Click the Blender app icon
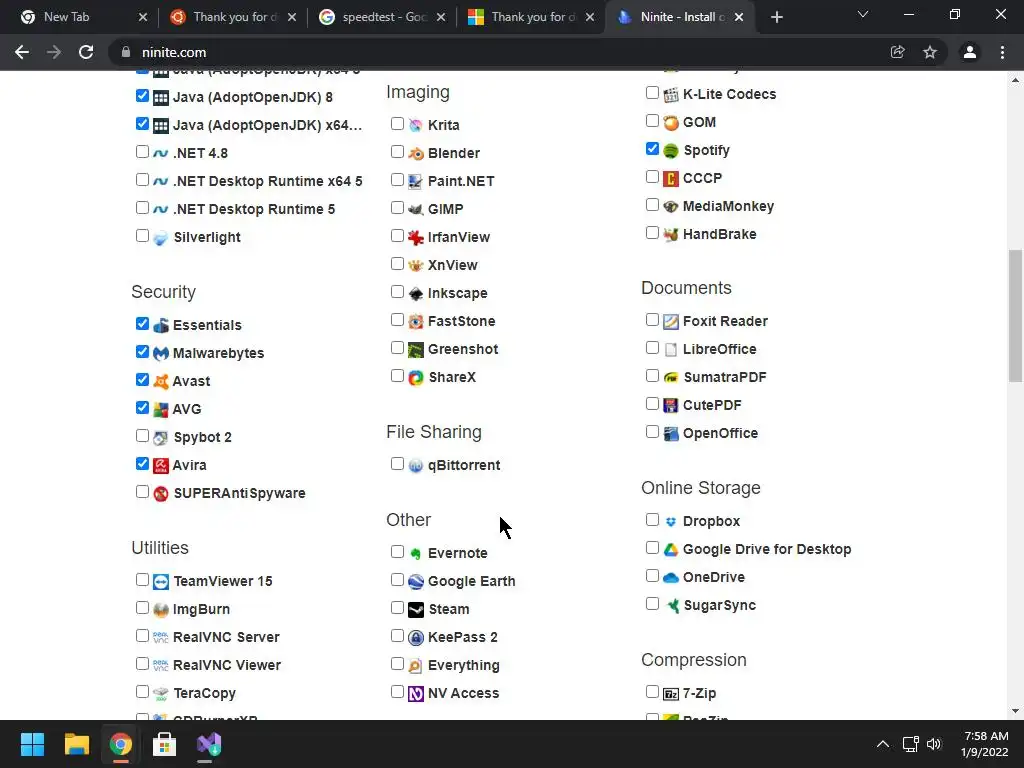Screen dimensions: 1024x768 pos(416,153)
